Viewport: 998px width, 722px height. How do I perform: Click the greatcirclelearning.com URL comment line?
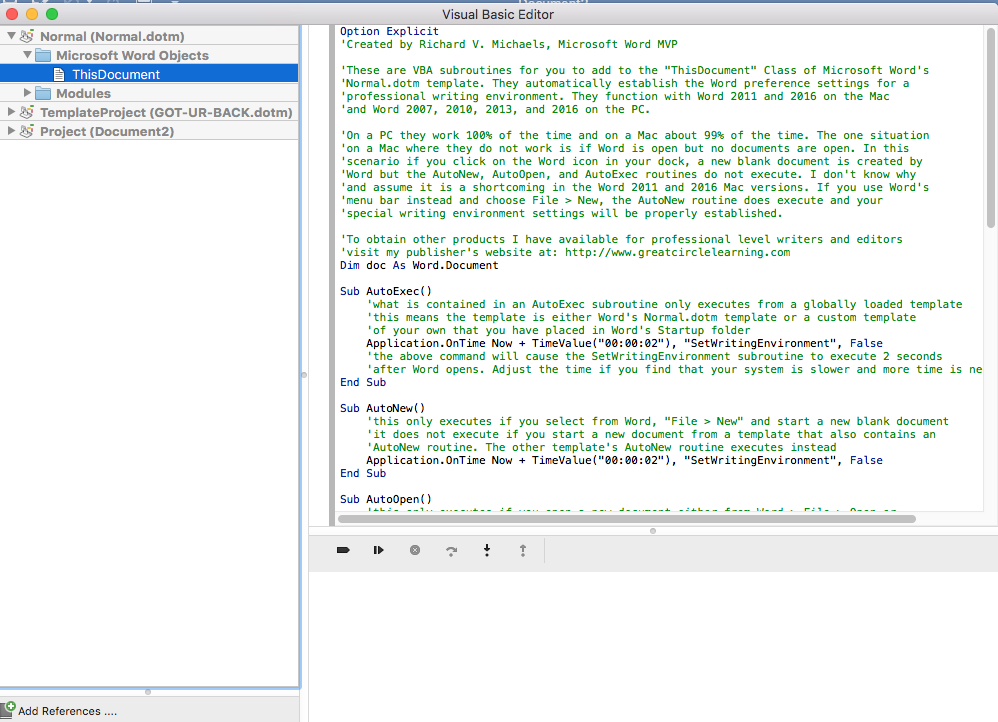[565, 252]
